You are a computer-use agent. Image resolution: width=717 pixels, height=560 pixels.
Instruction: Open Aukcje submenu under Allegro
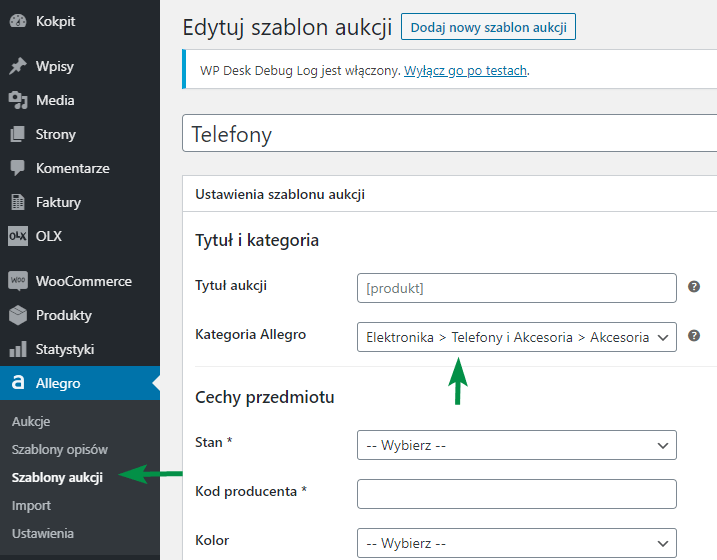pyautogui.click(x=31, y=421)
